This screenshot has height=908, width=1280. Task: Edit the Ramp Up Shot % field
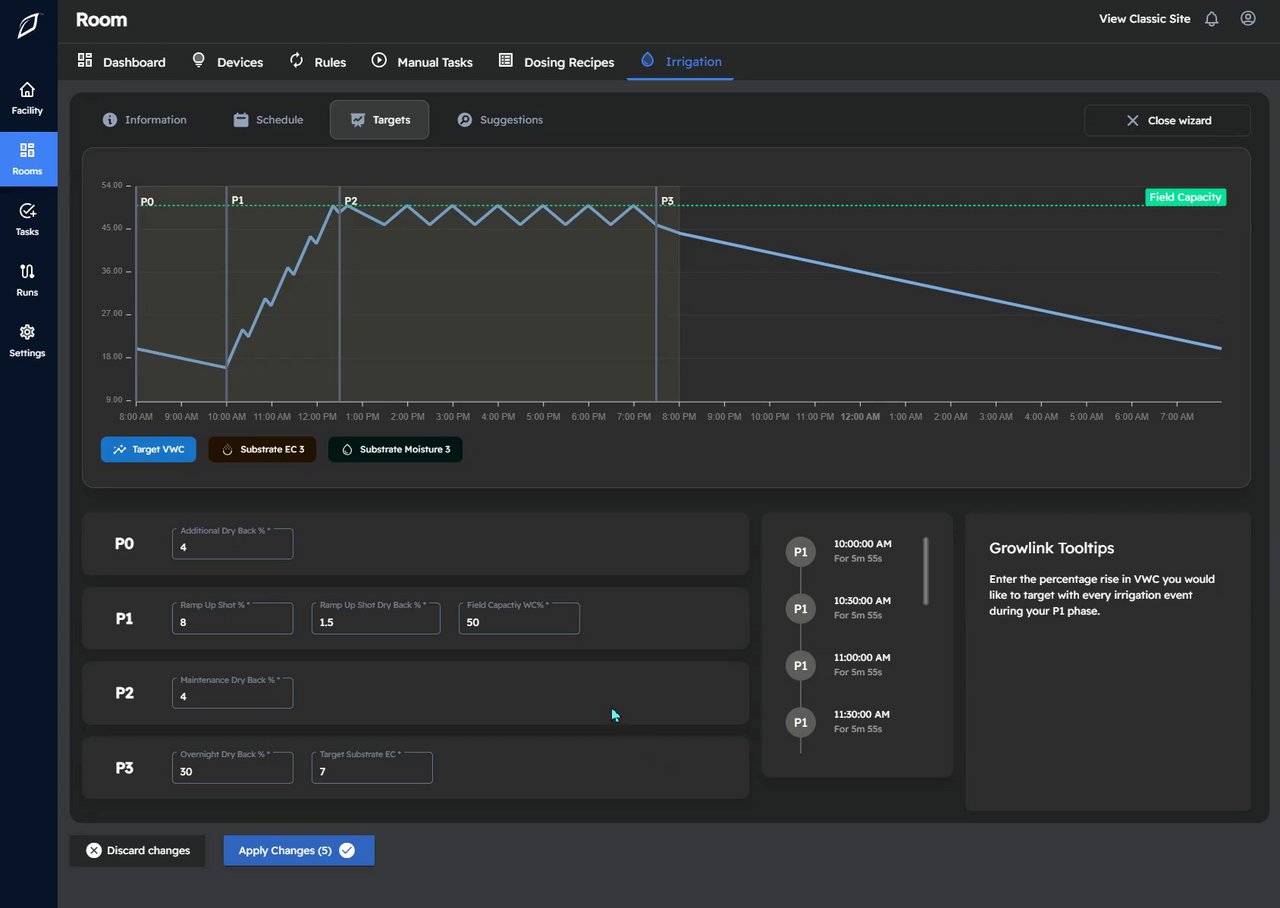pos(232,618)
